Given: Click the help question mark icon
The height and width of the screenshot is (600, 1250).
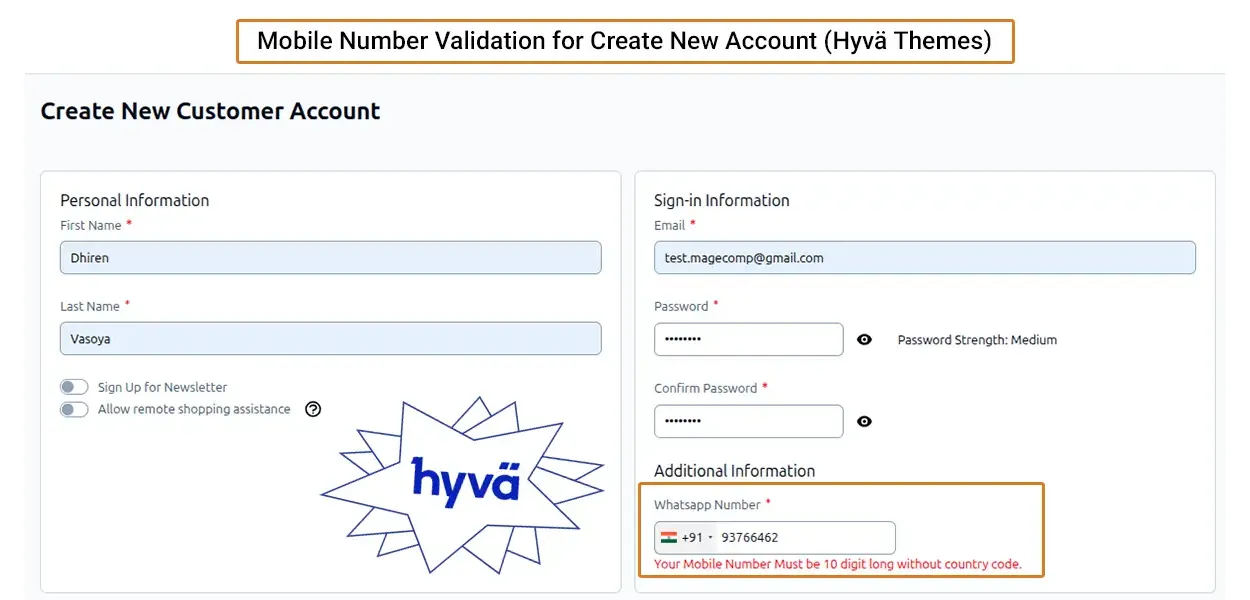Looking at the screenshot, I should point(313,409).
